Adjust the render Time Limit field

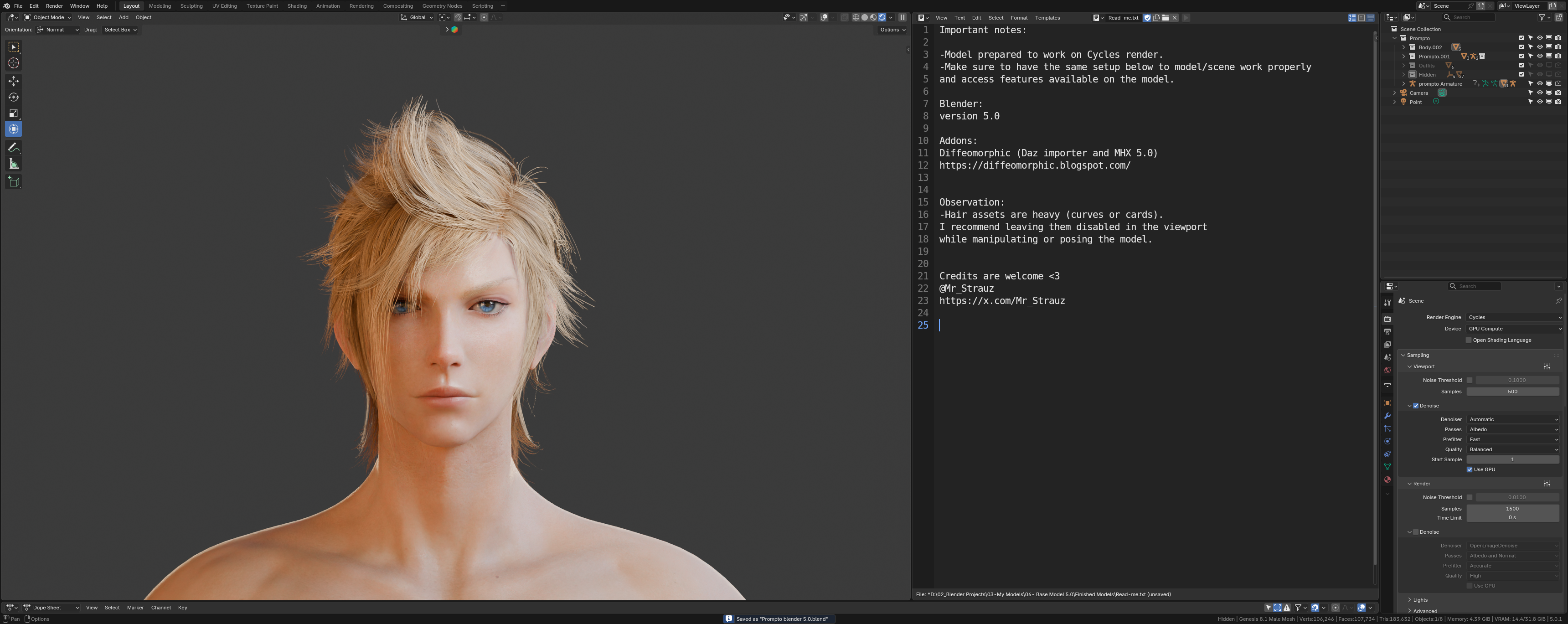(x=1512, y=518)
